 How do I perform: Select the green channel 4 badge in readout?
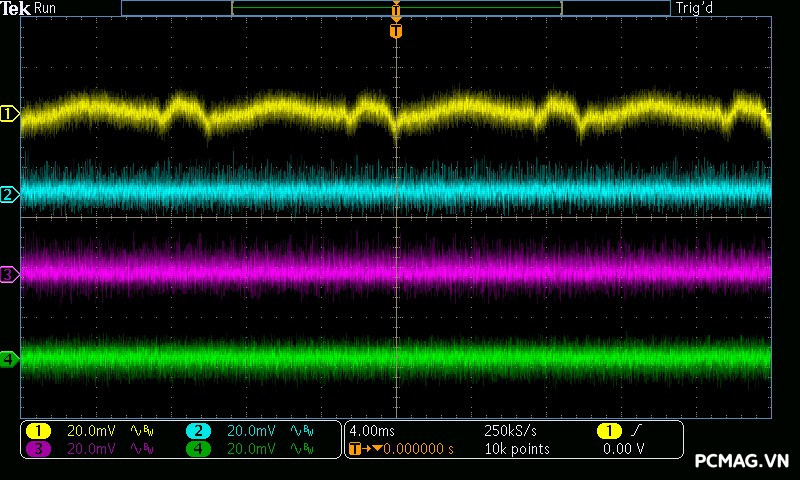click(x=198, y=449)
